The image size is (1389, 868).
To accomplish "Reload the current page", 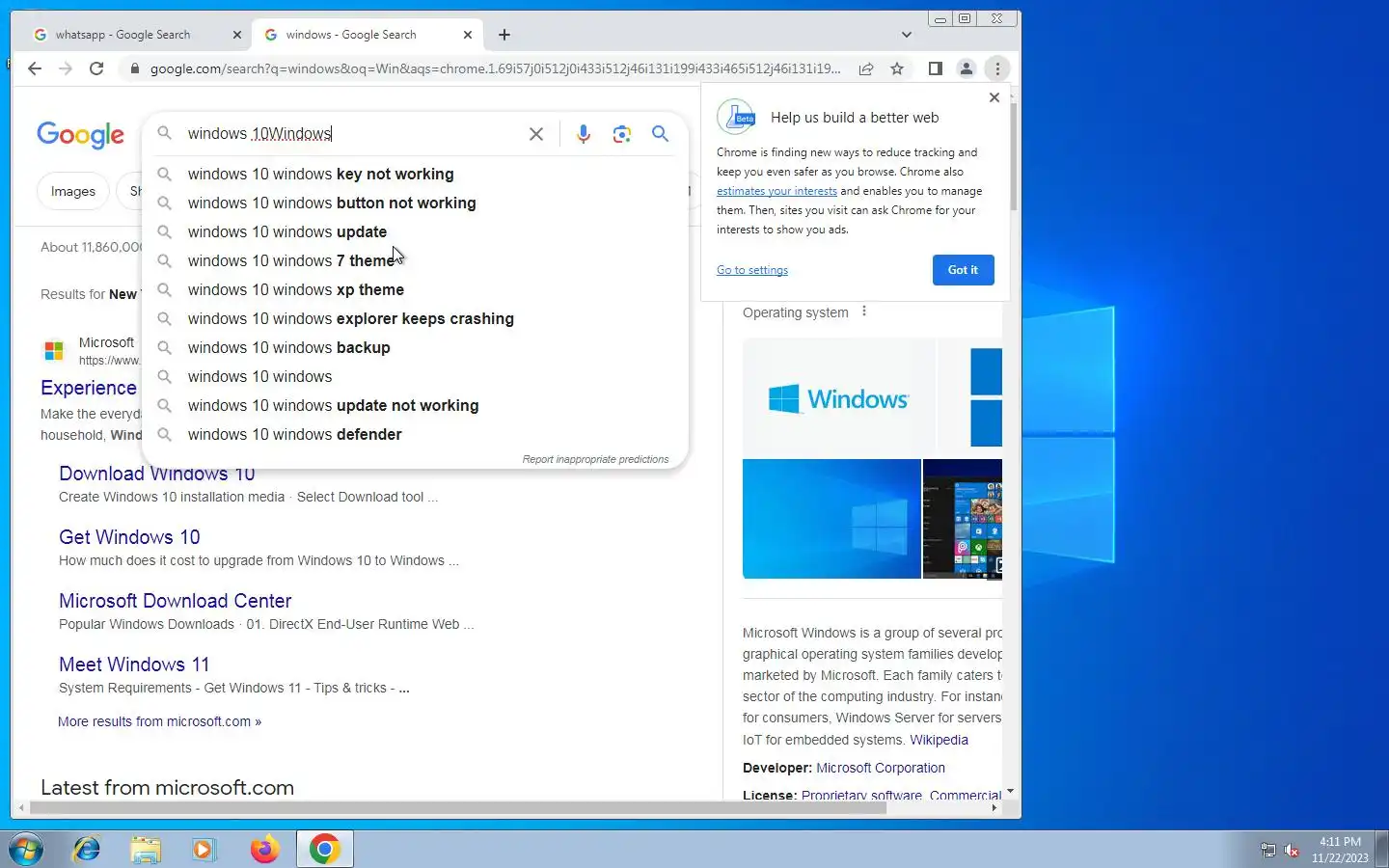I will coord(96,68).
